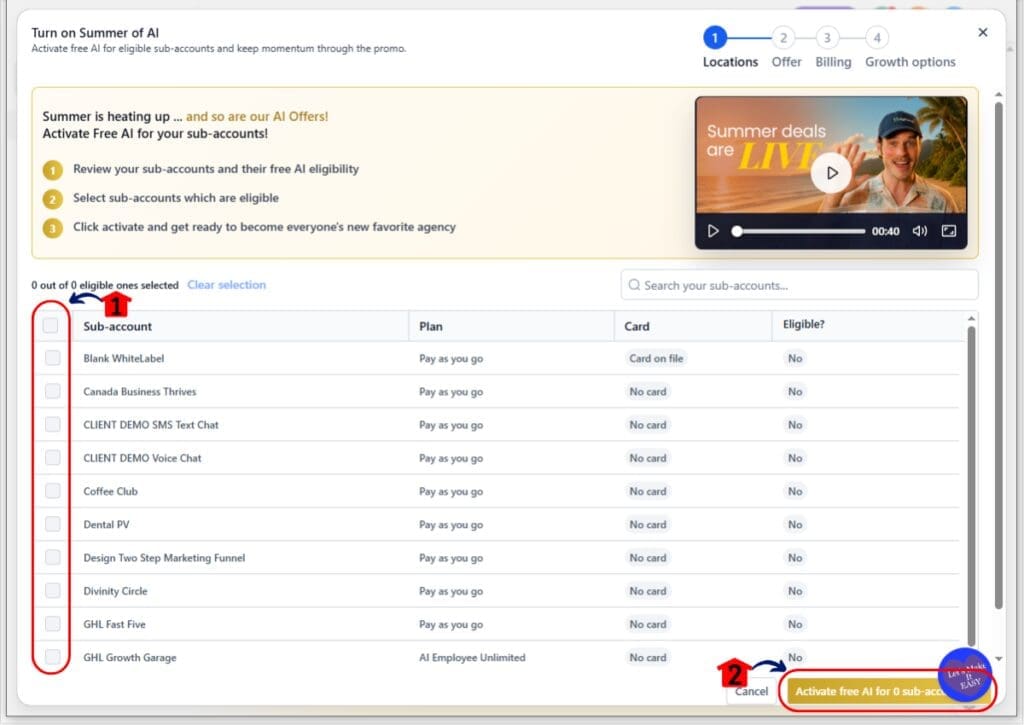
Task: Toggle the select-all checkbox in header
Action: click(50, 325)
